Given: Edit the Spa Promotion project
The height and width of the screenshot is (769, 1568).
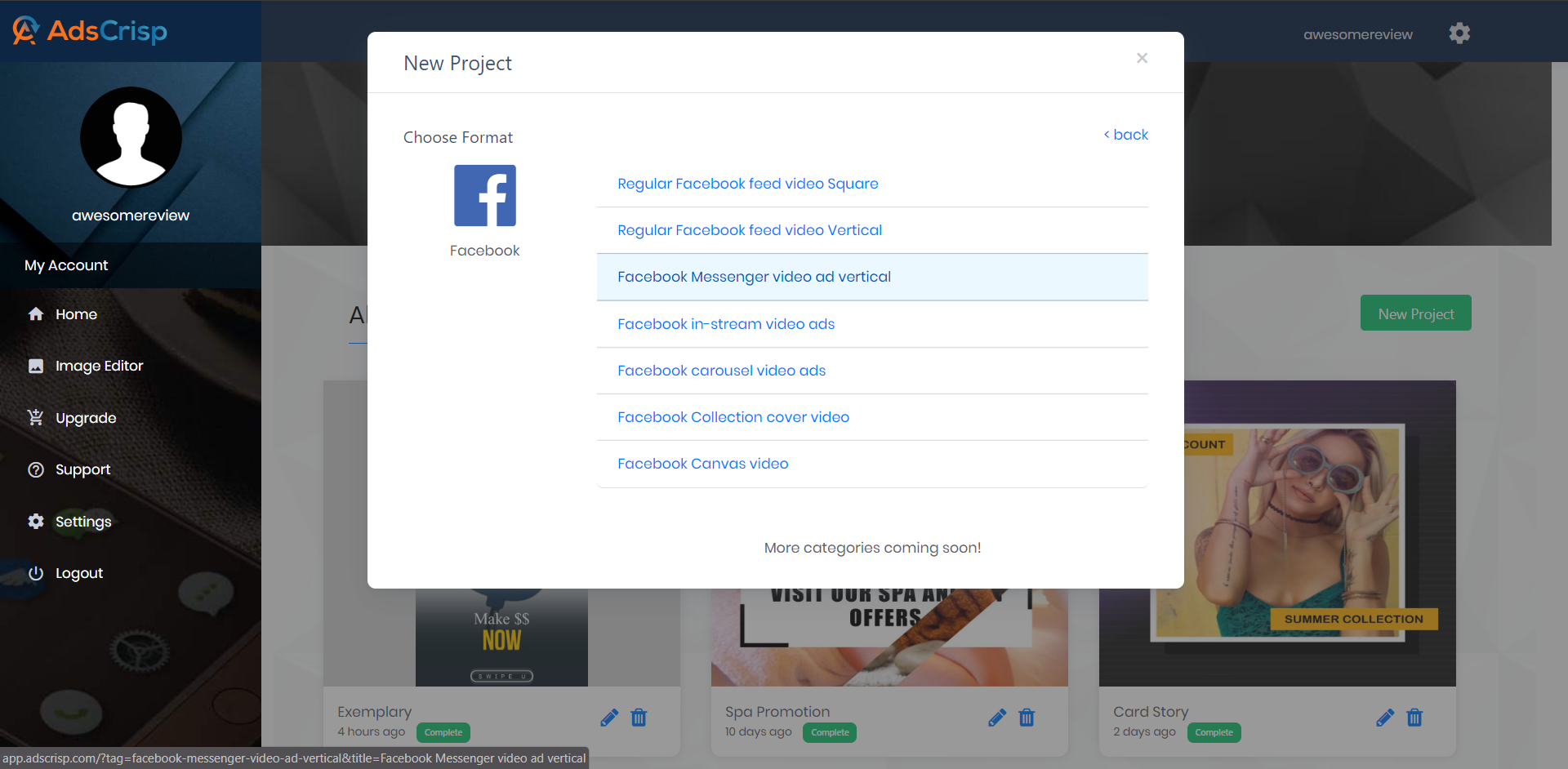Looking at the screenshot, I should 997,718.
